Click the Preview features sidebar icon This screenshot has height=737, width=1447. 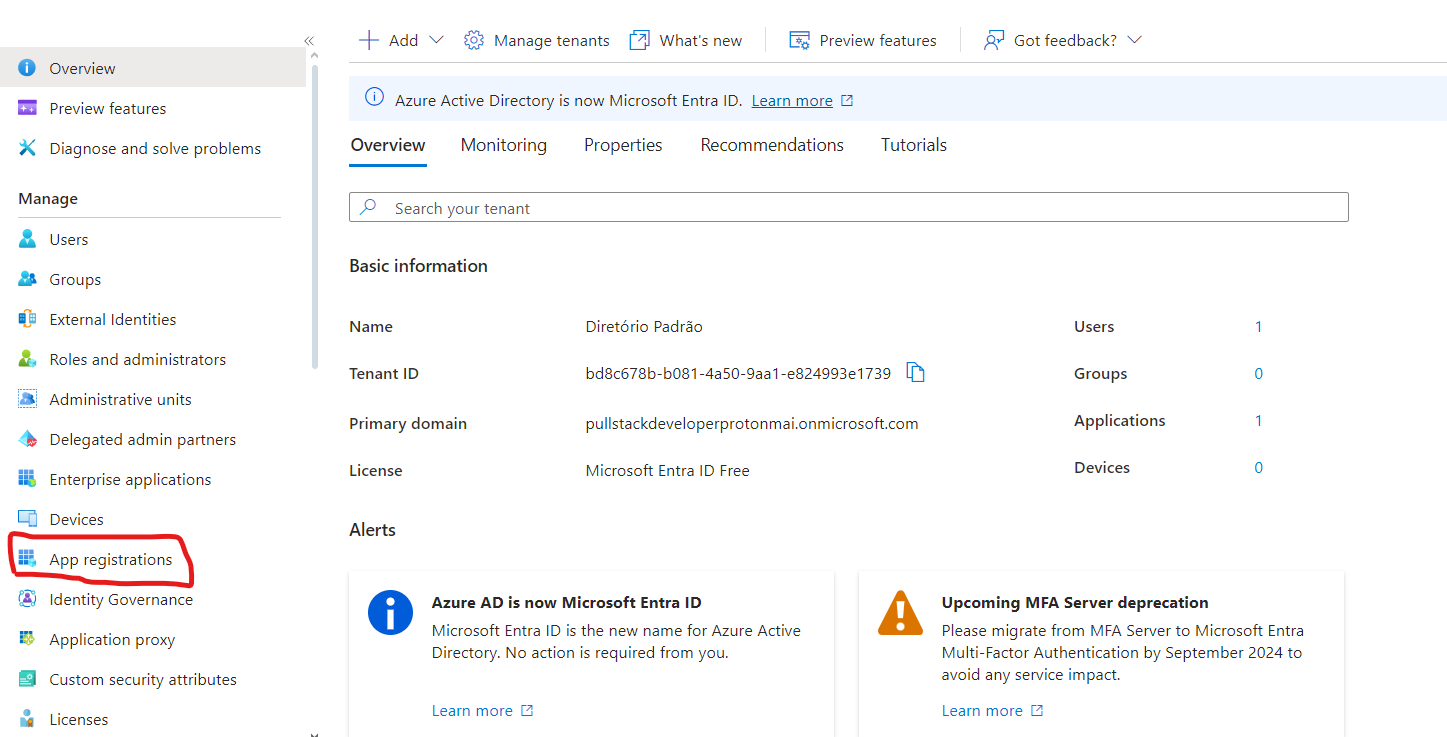(27, 108)
